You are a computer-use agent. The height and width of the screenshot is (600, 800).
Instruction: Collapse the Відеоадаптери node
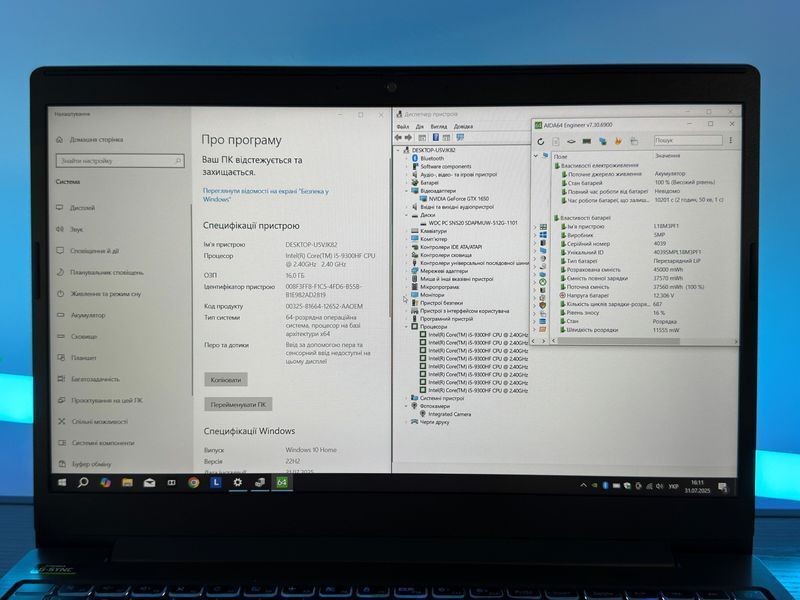point(407,190)
